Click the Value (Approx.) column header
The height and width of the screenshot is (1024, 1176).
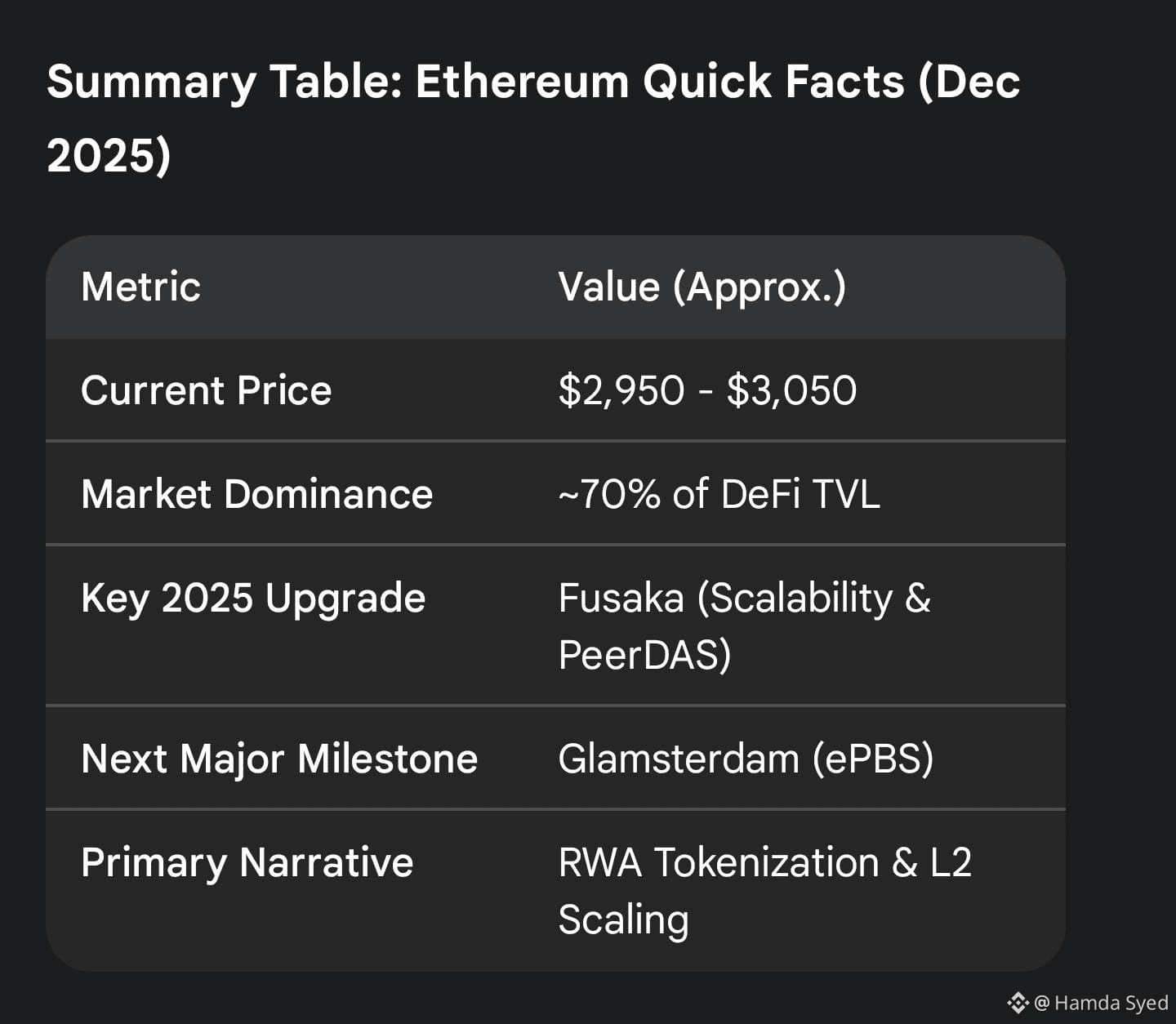(x=702, y=287)
